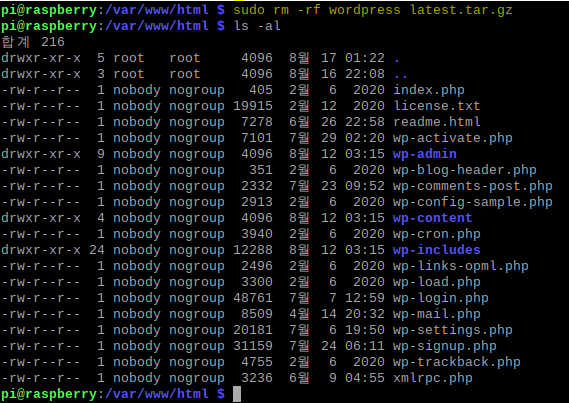569x403 pixels.
Task: Click file size 20181 of wp-settings.php
Action: (253, 330)
